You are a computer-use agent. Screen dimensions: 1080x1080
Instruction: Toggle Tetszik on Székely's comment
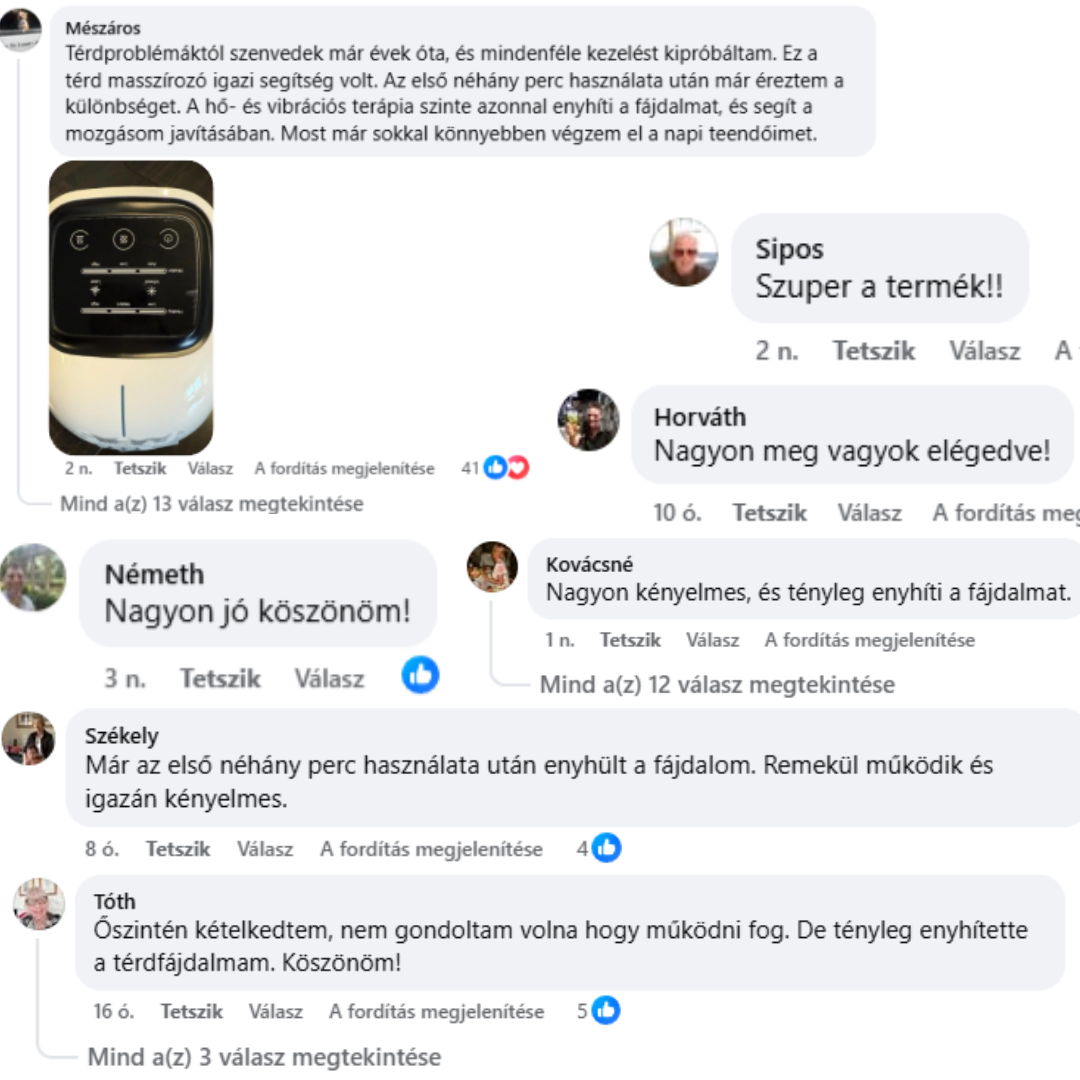[178, 849]
